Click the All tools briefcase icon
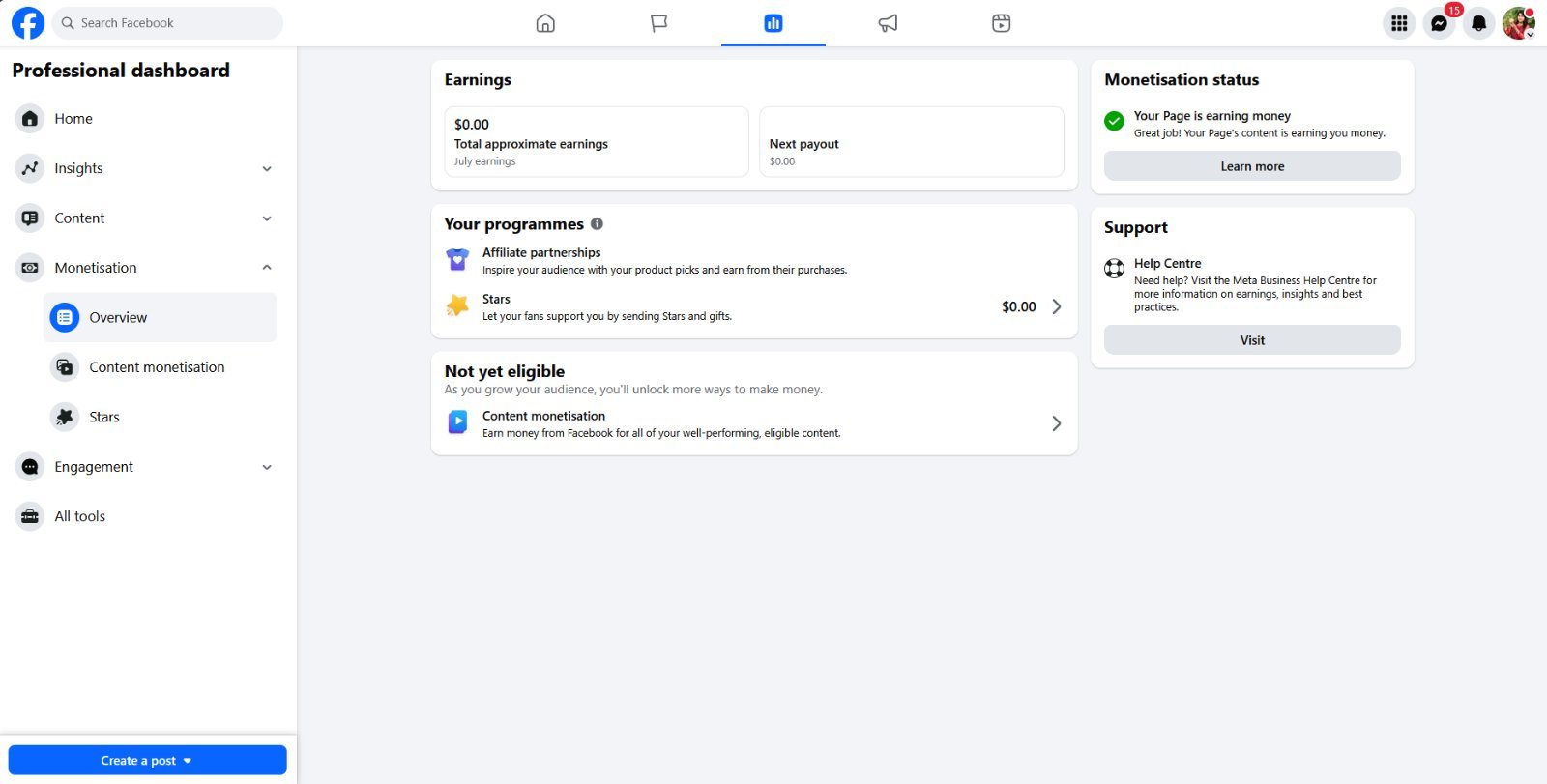Viewport: 1547px width, 784px height. [x=30, y=516]
